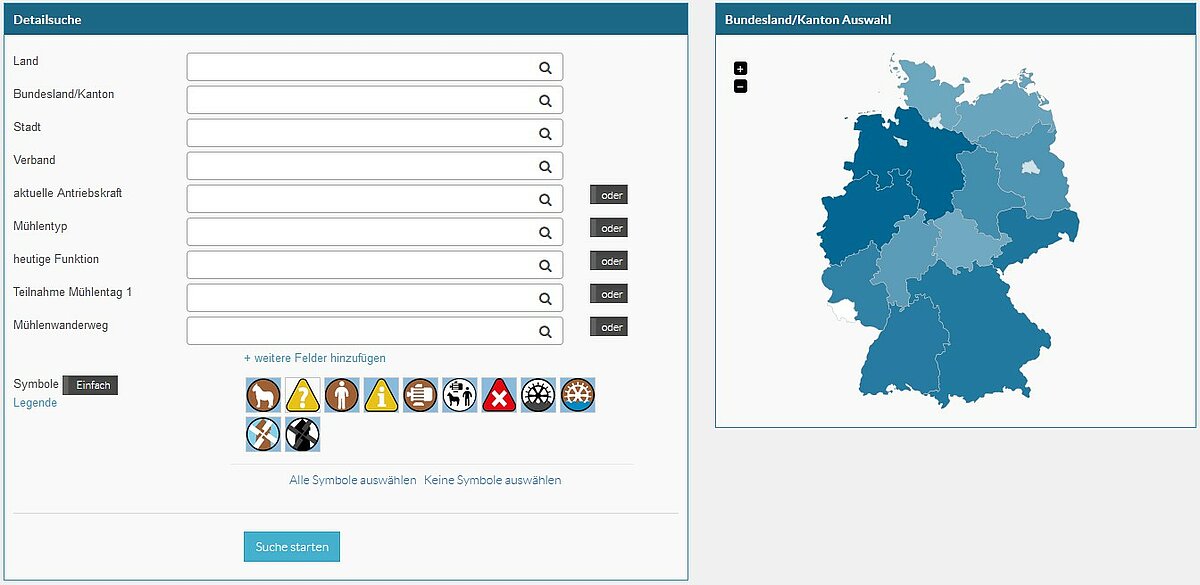
Task: Switch the Symbole Einfach toggle
Action: coord(90,385)
